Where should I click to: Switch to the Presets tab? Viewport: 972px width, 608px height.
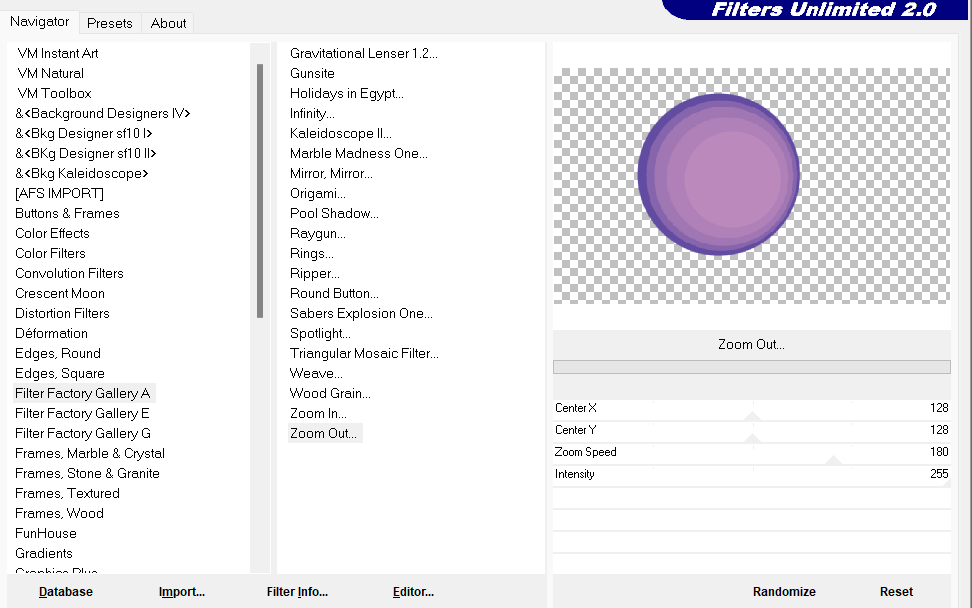pyautogui.click(x=109, y=23)
